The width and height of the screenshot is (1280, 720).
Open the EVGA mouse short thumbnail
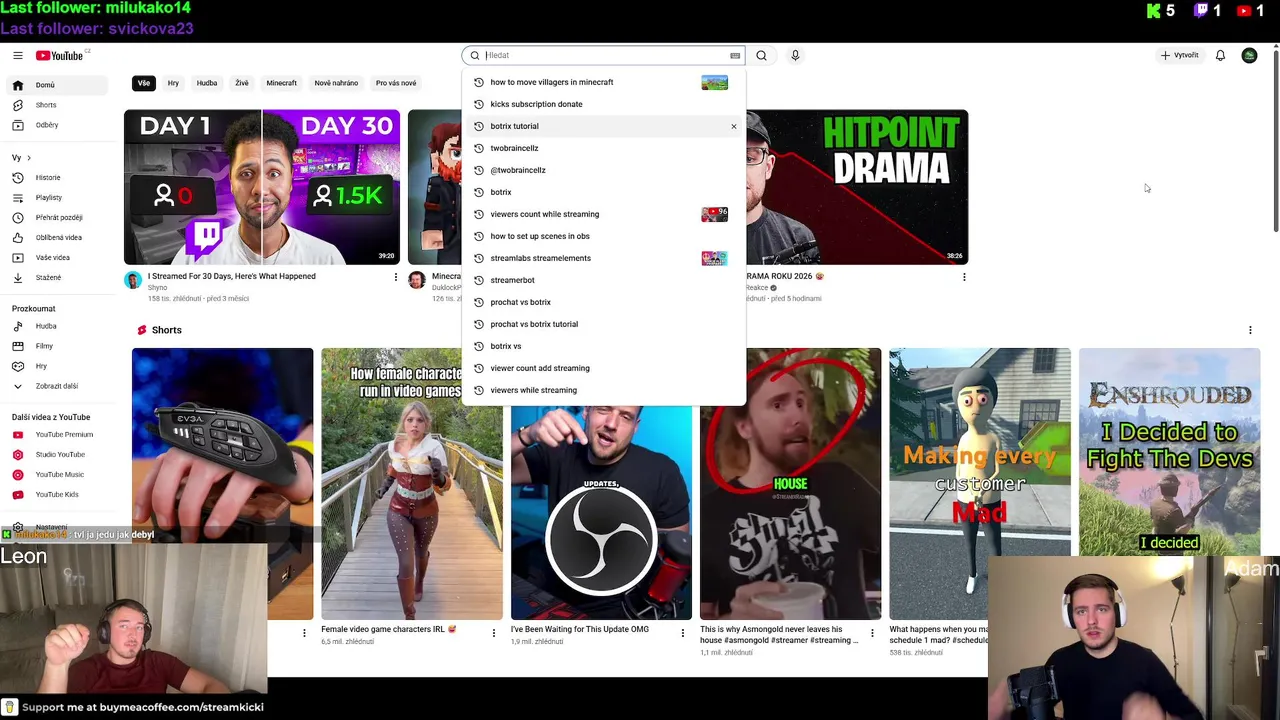click(x=222, y=484)
